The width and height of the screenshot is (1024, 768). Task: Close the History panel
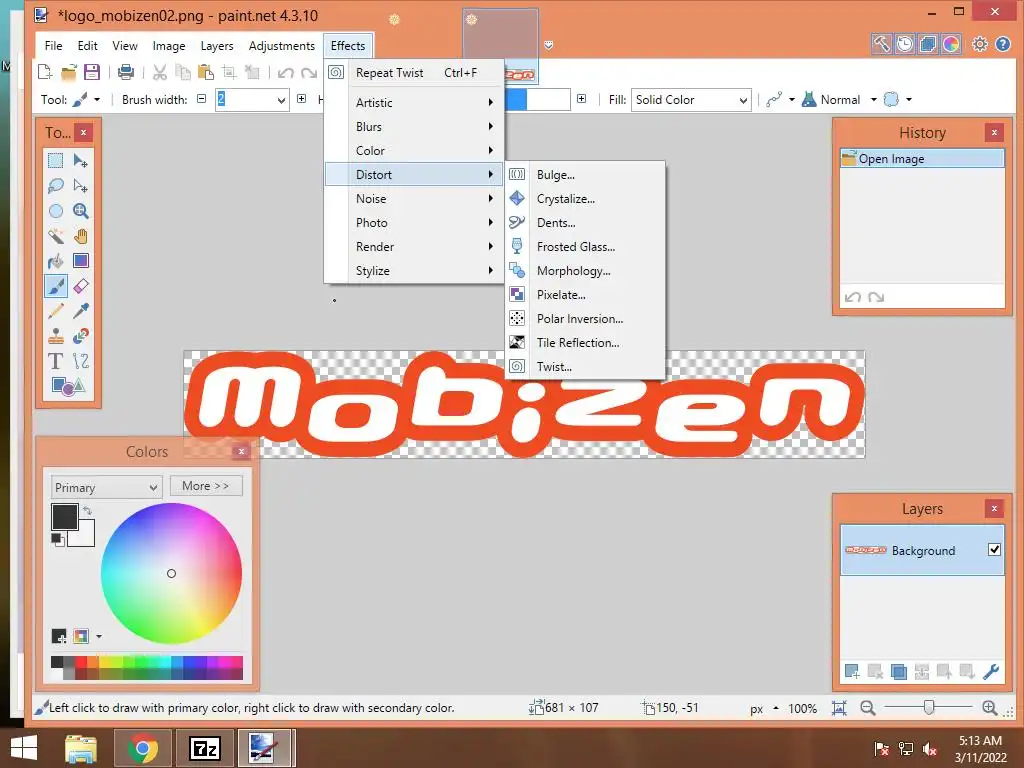pyautogui.click(x=994, y=133)
